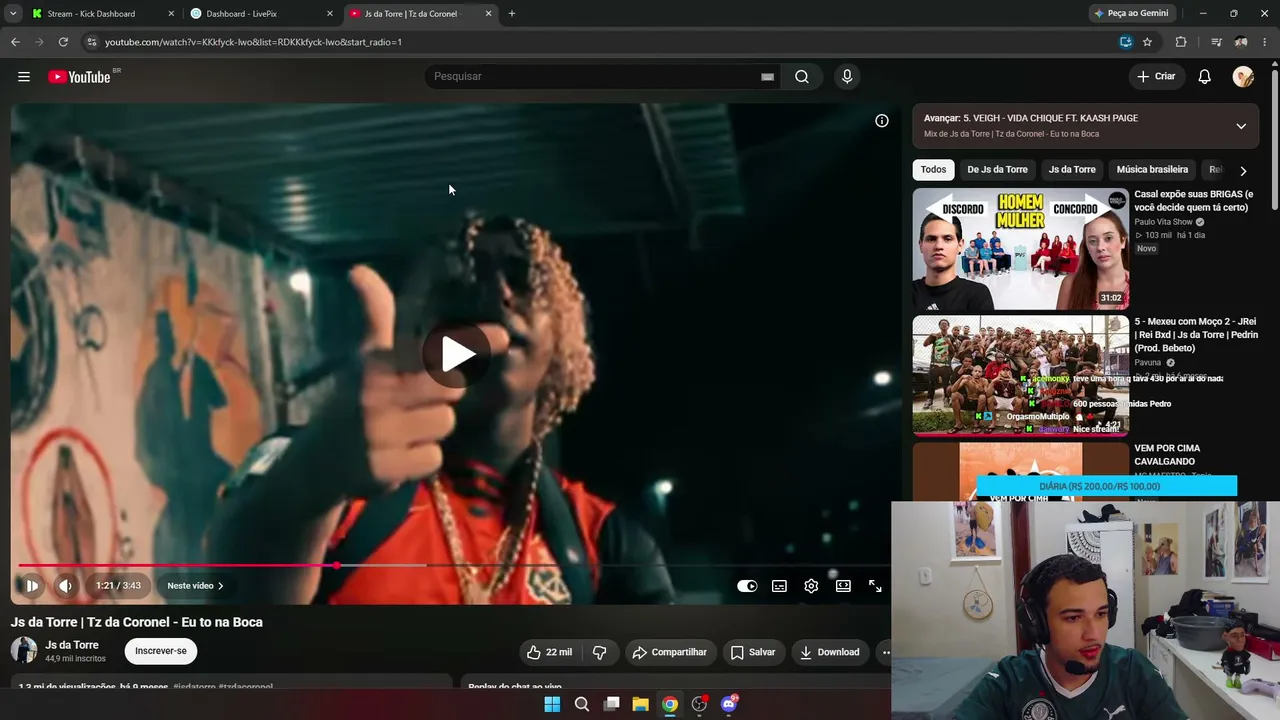Filter by Música brasileira chip

(x=1152, y=170)
